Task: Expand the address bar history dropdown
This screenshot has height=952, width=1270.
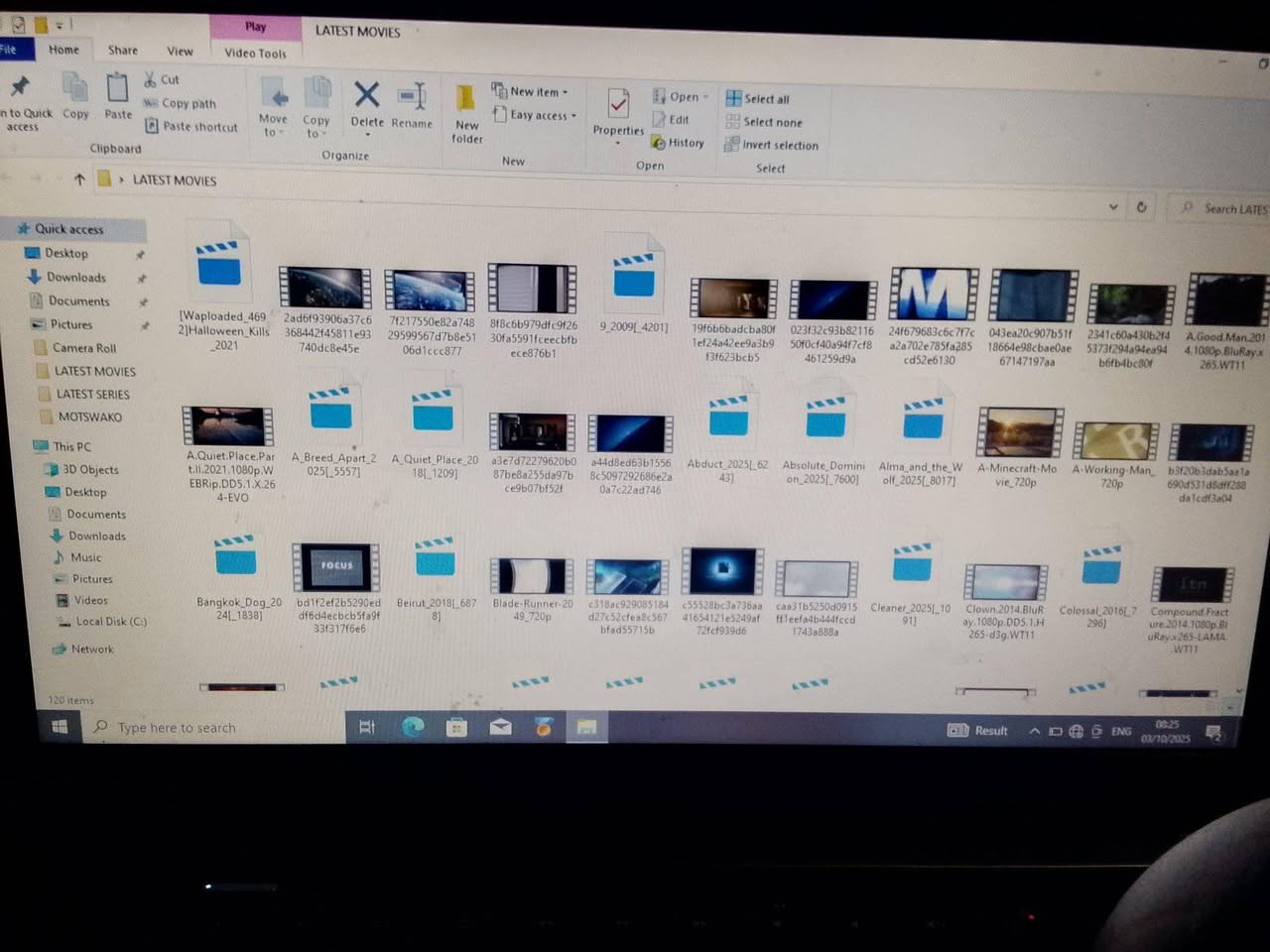Action: pos(1113,207)
